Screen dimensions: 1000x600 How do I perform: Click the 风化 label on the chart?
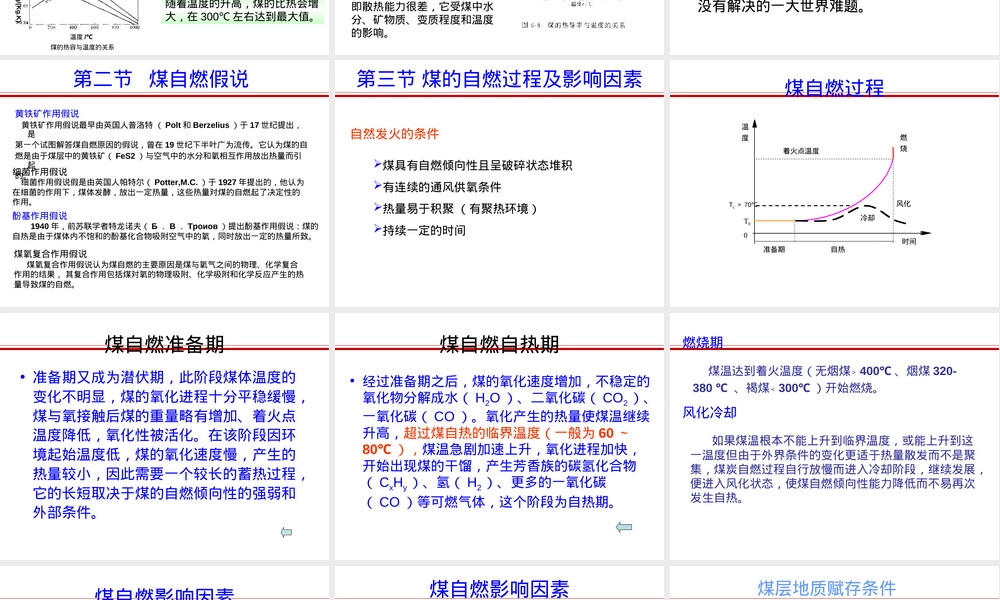click(x=903, y=203)
